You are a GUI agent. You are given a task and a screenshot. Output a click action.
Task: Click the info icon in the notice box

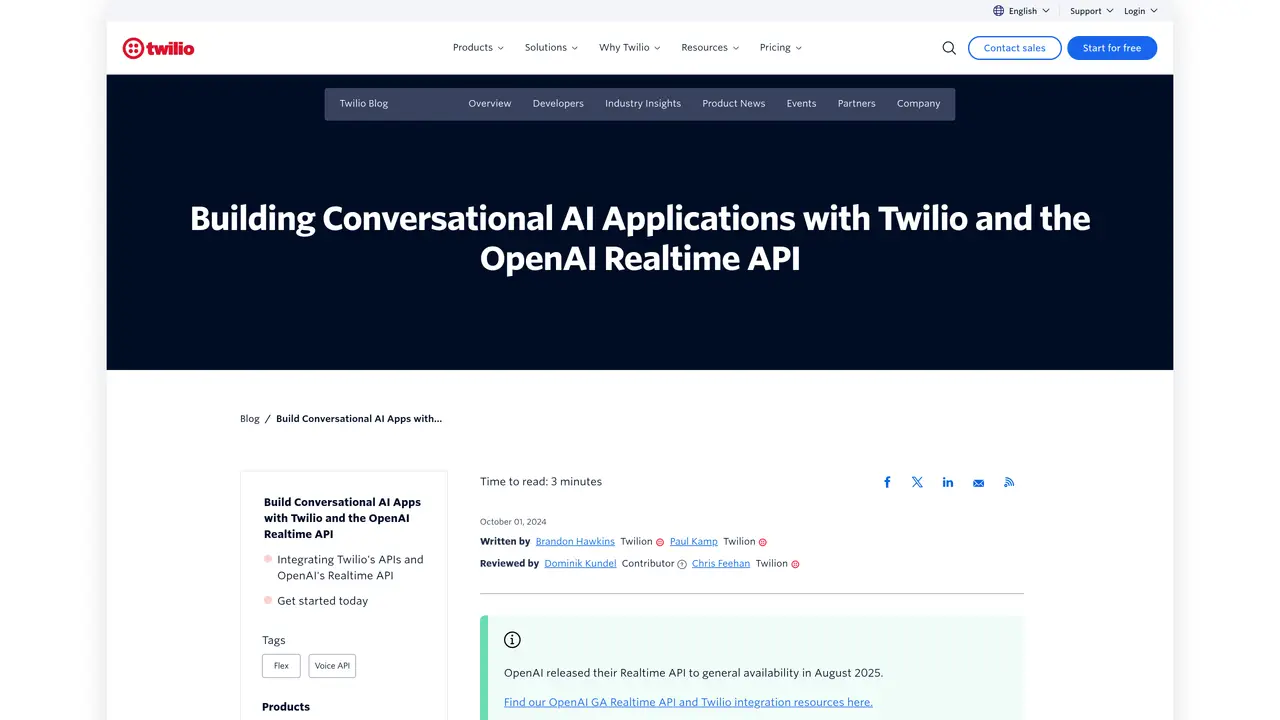(x=512, y=640)
